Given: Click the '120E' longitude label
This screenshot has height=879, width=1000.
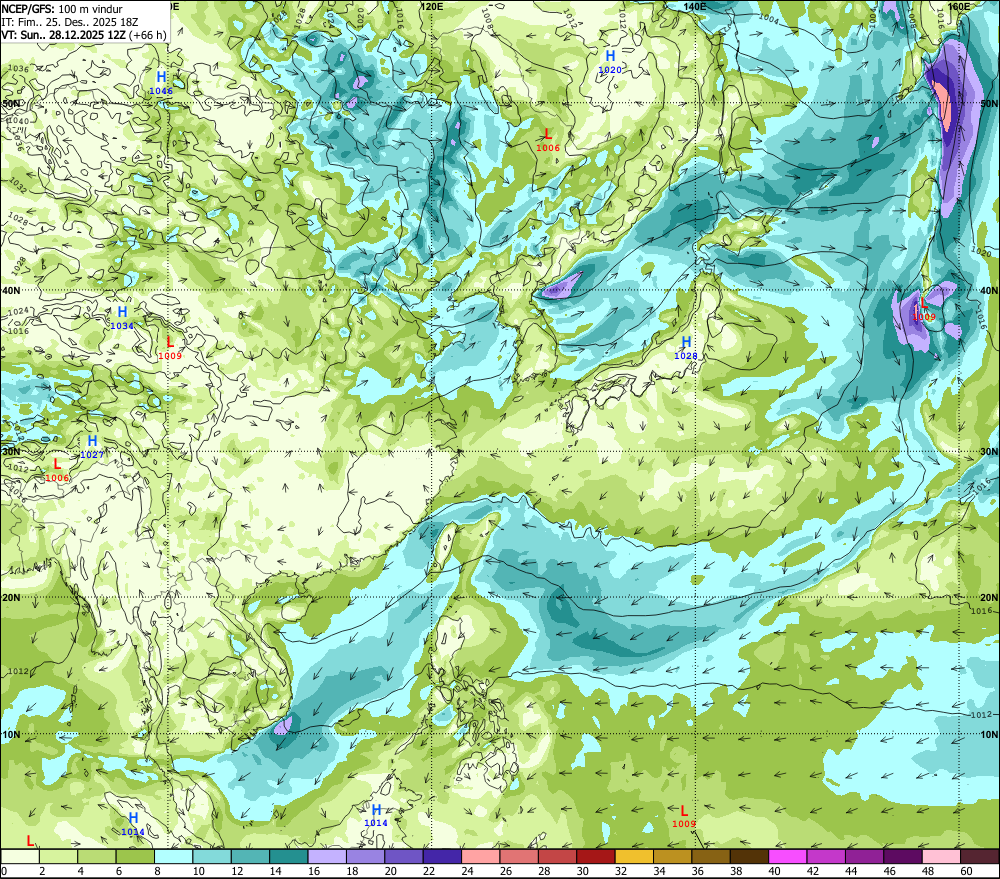Looking at the screenshot, I should (432, 6).
